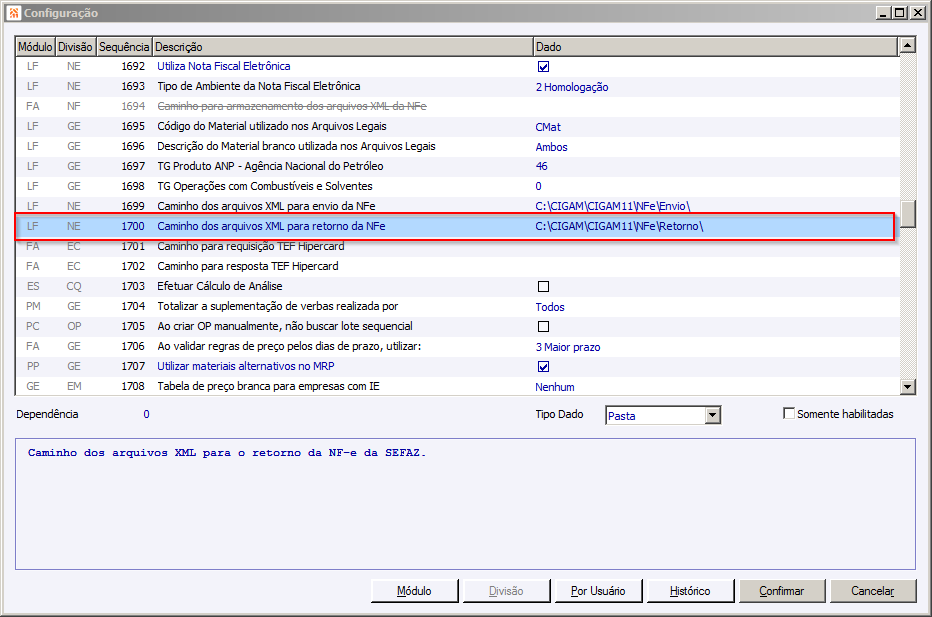Image resolution: width=932 pixels, height=617 pixels.
Task: Click the Cancelar button
Action: pos(873,591)
